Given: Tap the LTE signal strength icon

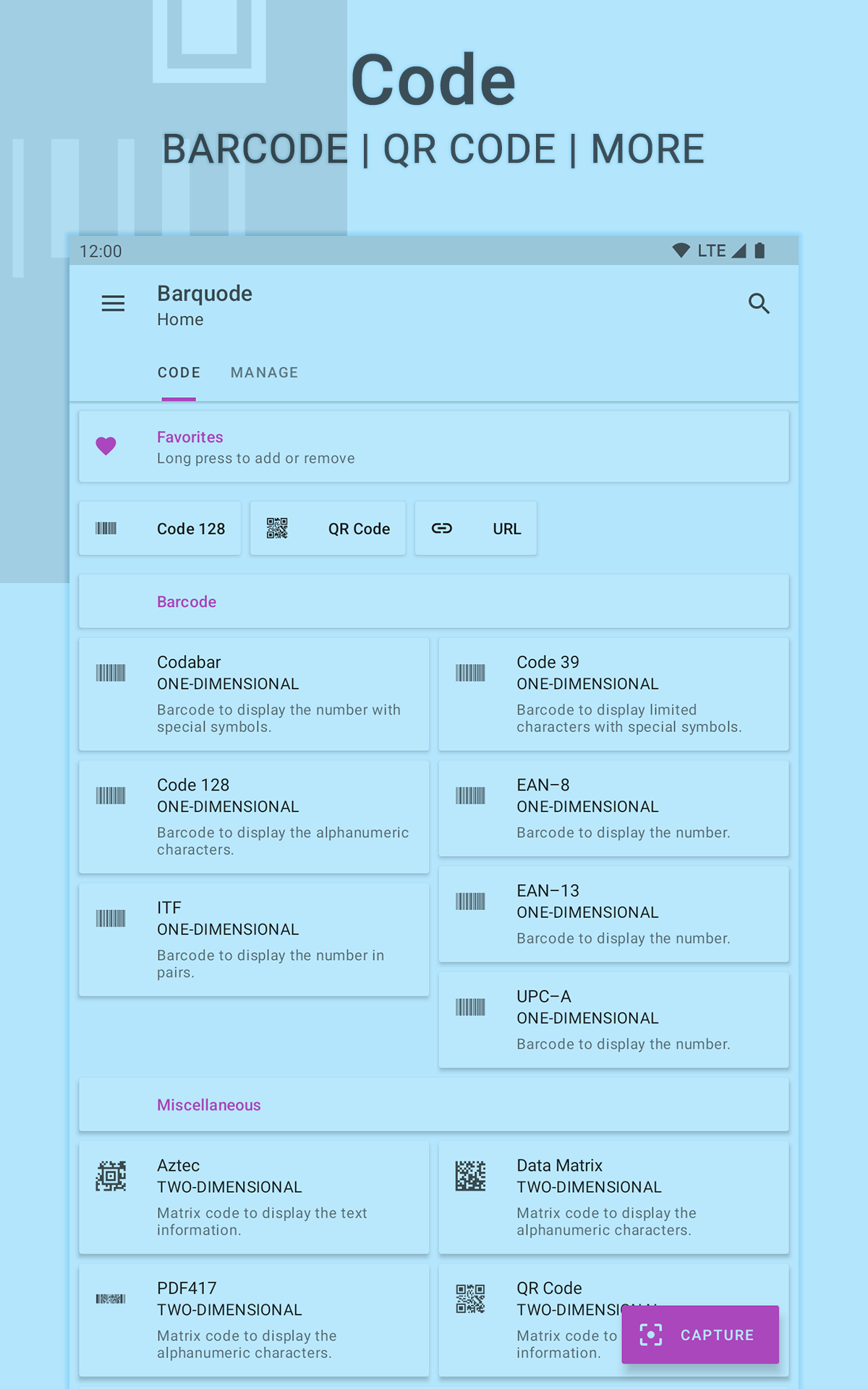Looking at the screenshot, I should pyautogui.click(x=739, y=250).
